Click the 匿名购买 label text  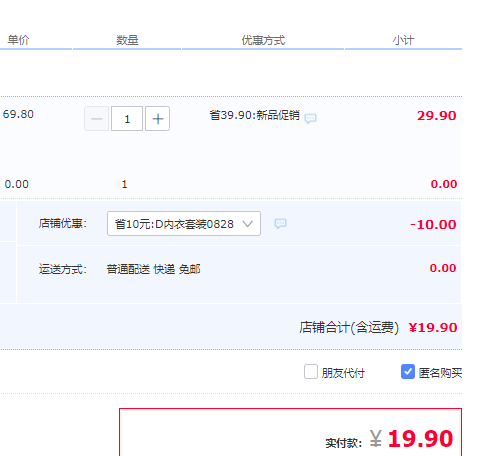click(440, 373)
